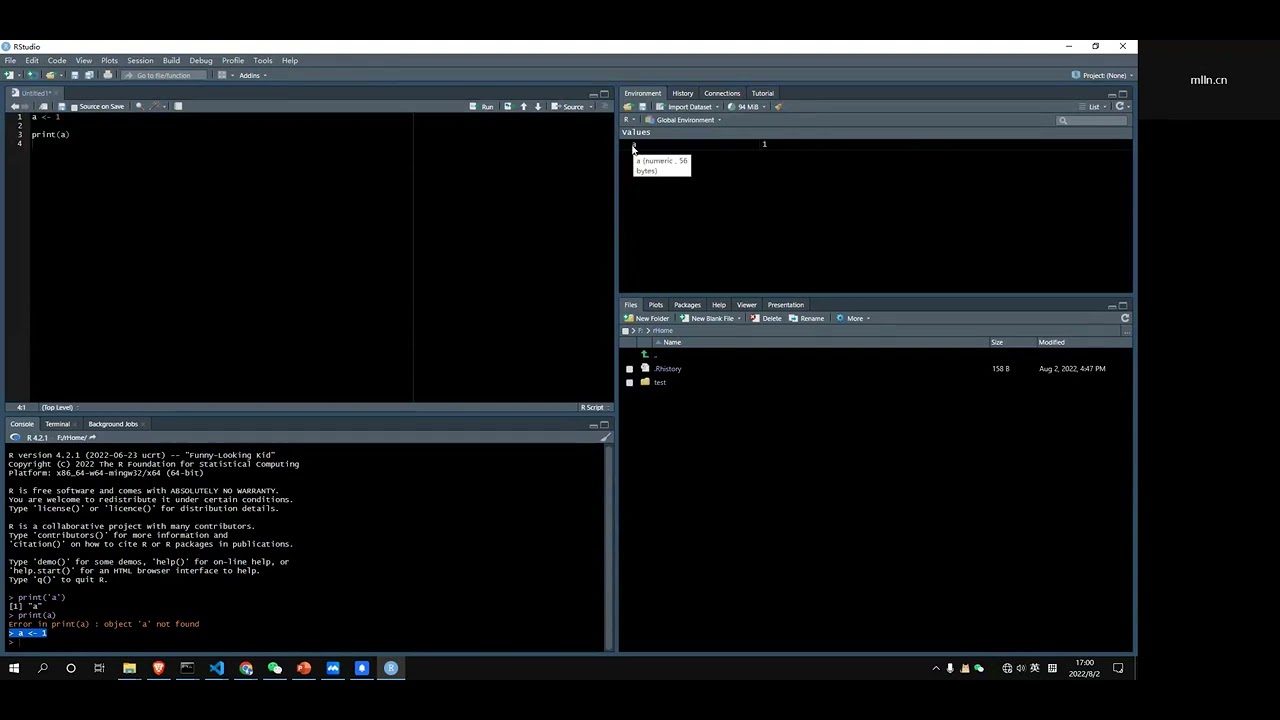Screen dimensions: 1280x720
Task: Click the workspace panes layout icon
Action: (222, 75)
